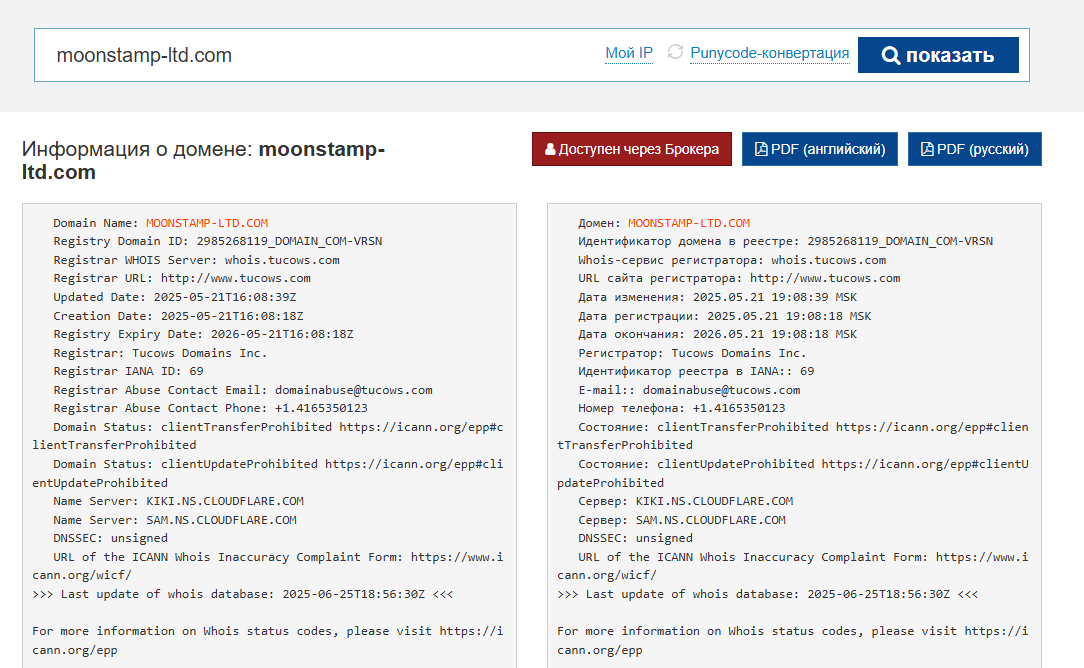
Task: Download the PDF (русский) report
Action: click(975, 149)
